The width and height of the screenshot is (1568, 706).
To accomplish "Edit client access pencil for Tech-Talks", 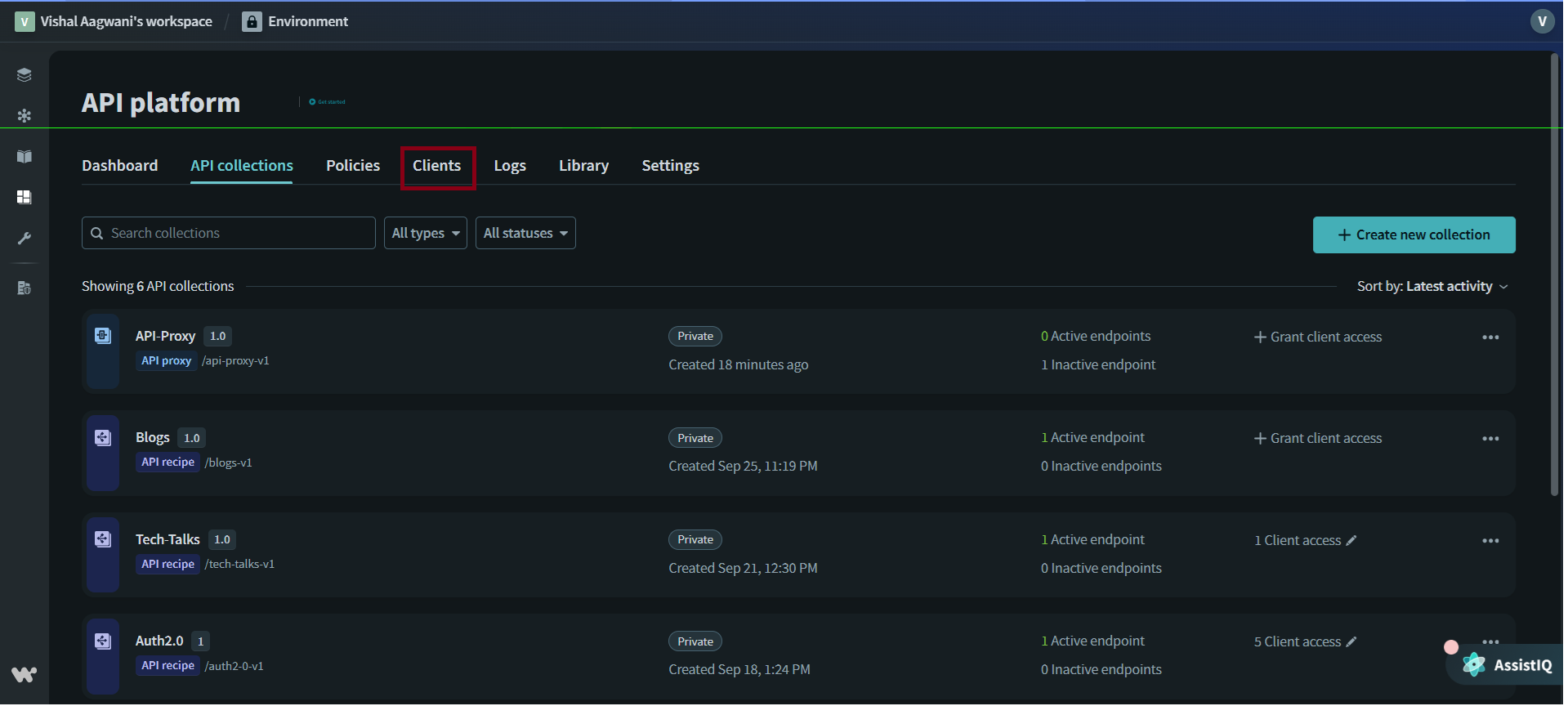I will tap(1351, 540).
